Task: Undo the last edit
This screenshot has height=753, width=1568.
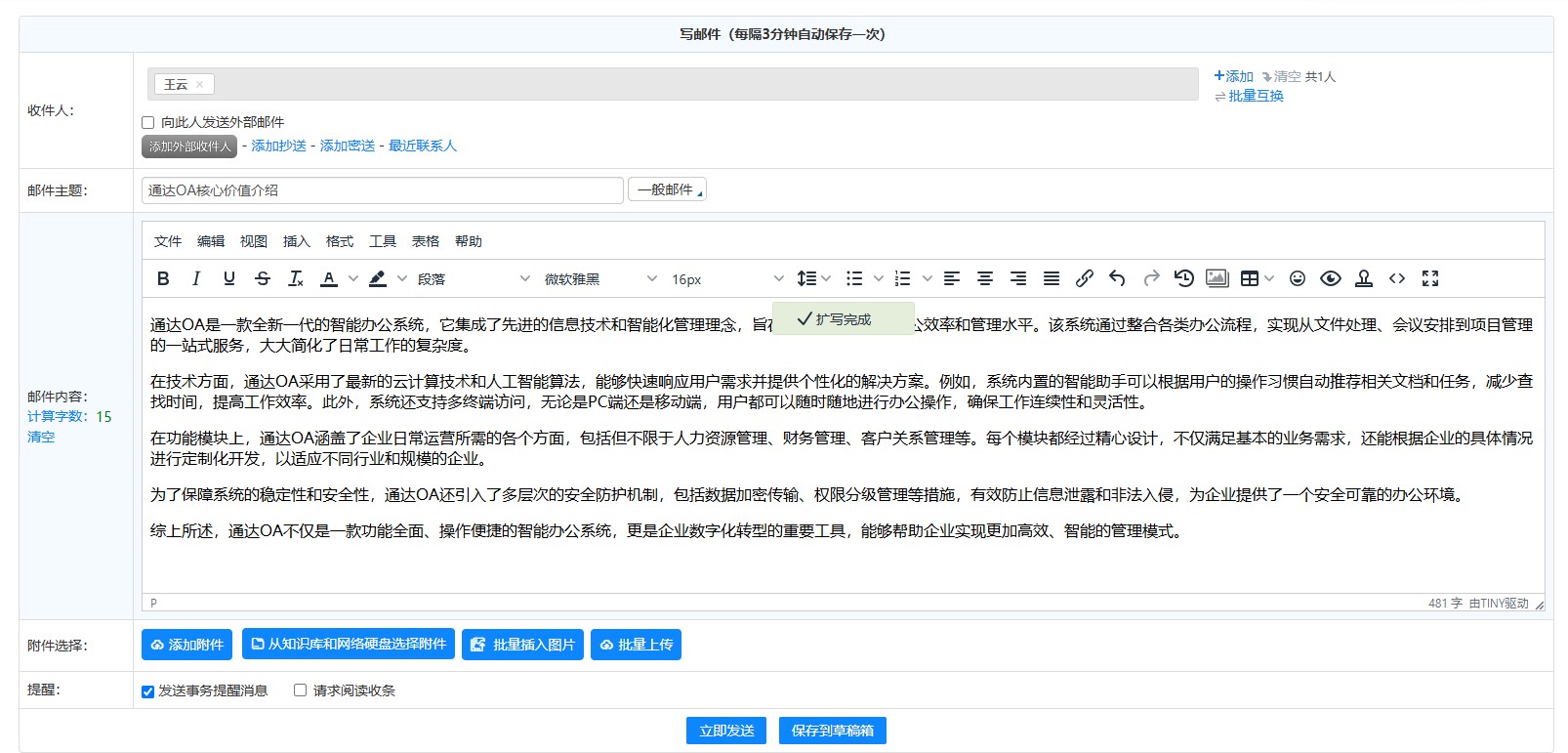Action: [1118, 278]
